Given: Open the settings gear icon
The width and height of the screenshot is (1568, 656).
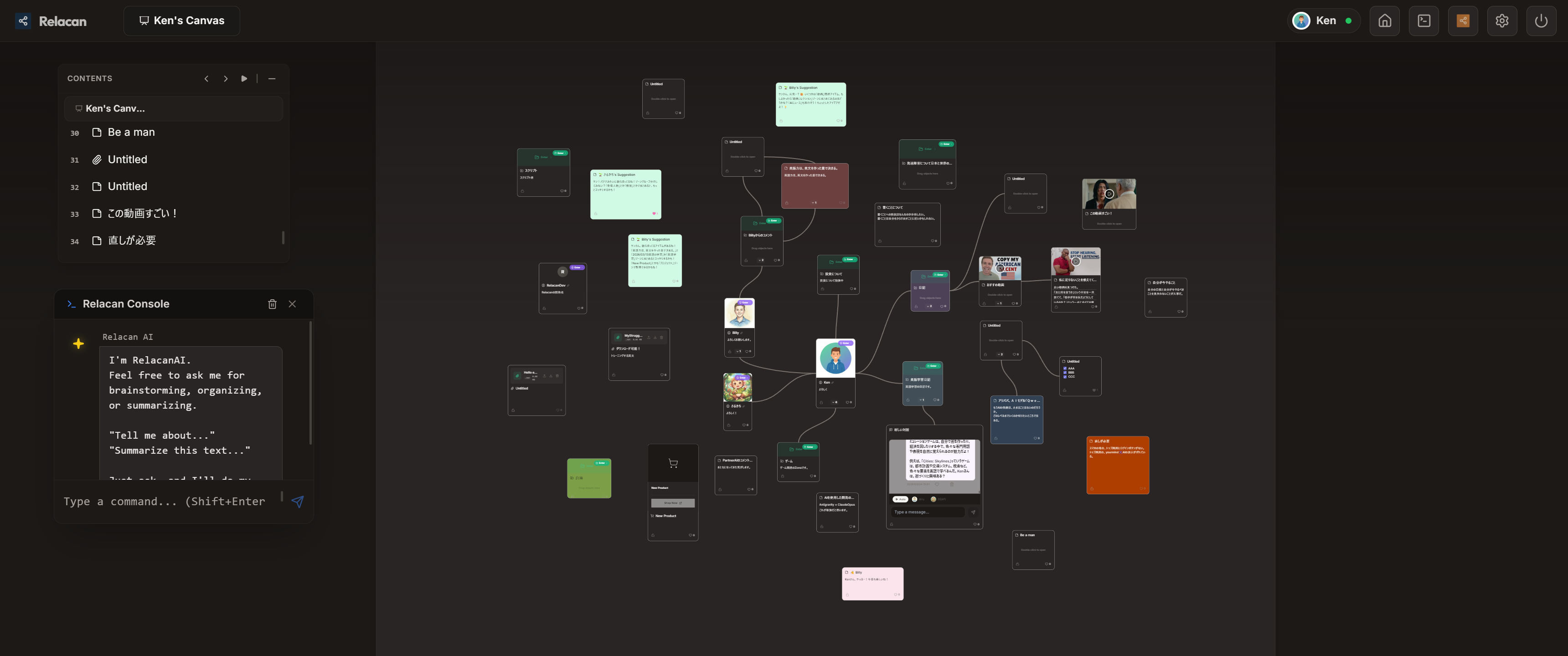Looking at the screenshot, I should 1501,20.
